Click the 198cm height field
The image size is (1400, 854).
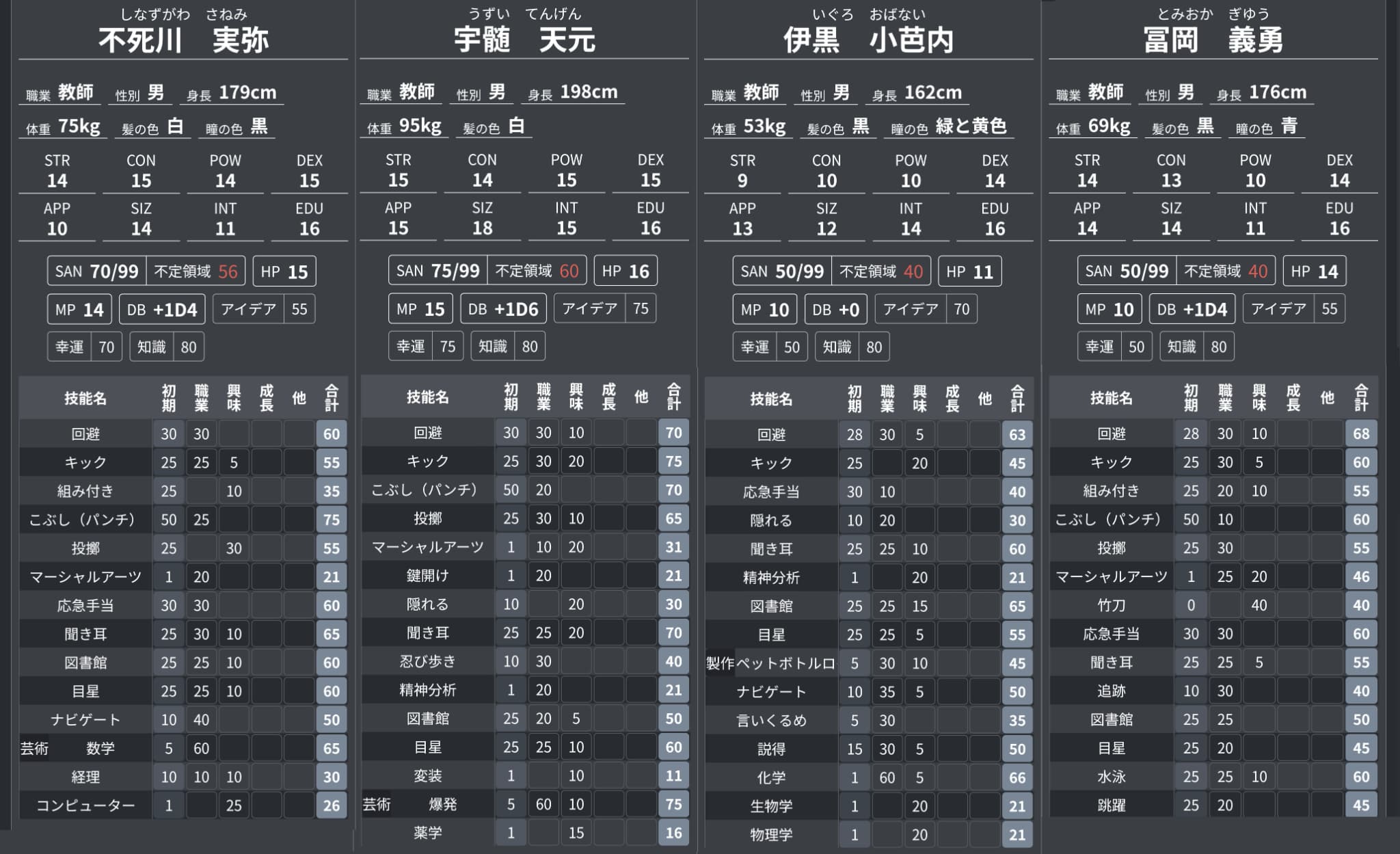588,92
